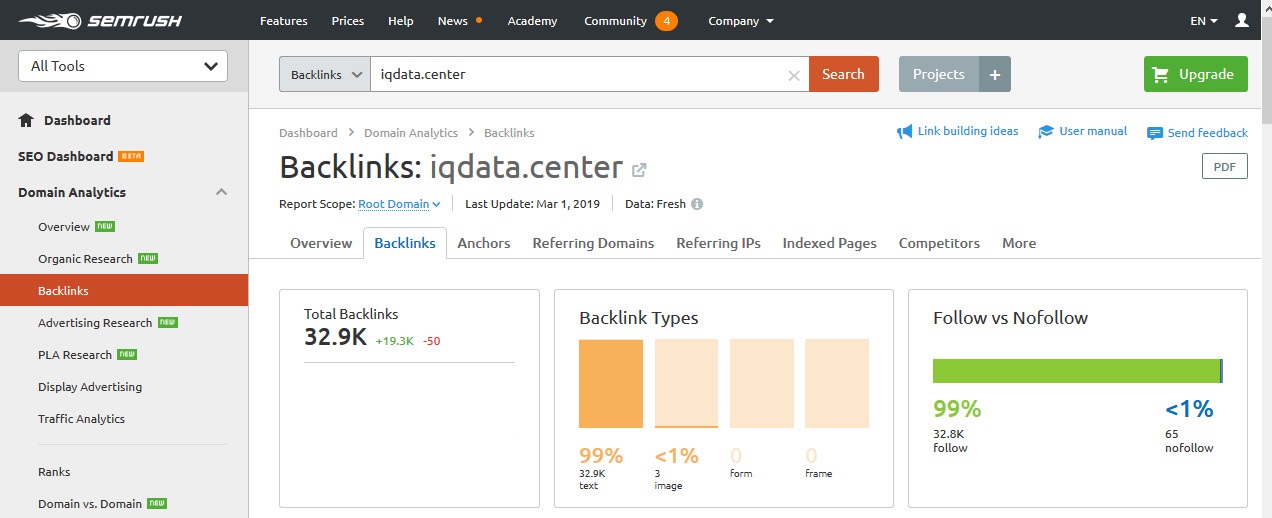Open Traffic Analytics in sidebar
This screenshot has width=1272, height=518.
81,419
